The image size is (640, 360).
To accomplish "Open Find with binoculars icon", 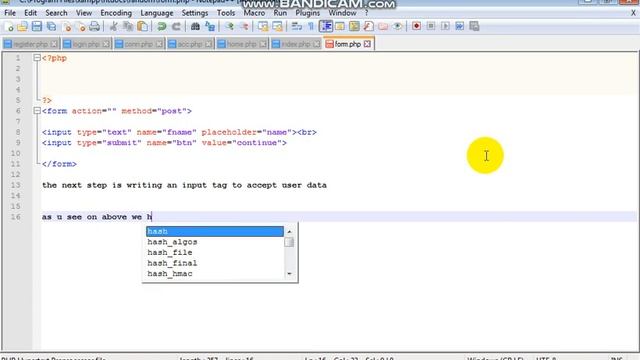I will coord(195,27).
